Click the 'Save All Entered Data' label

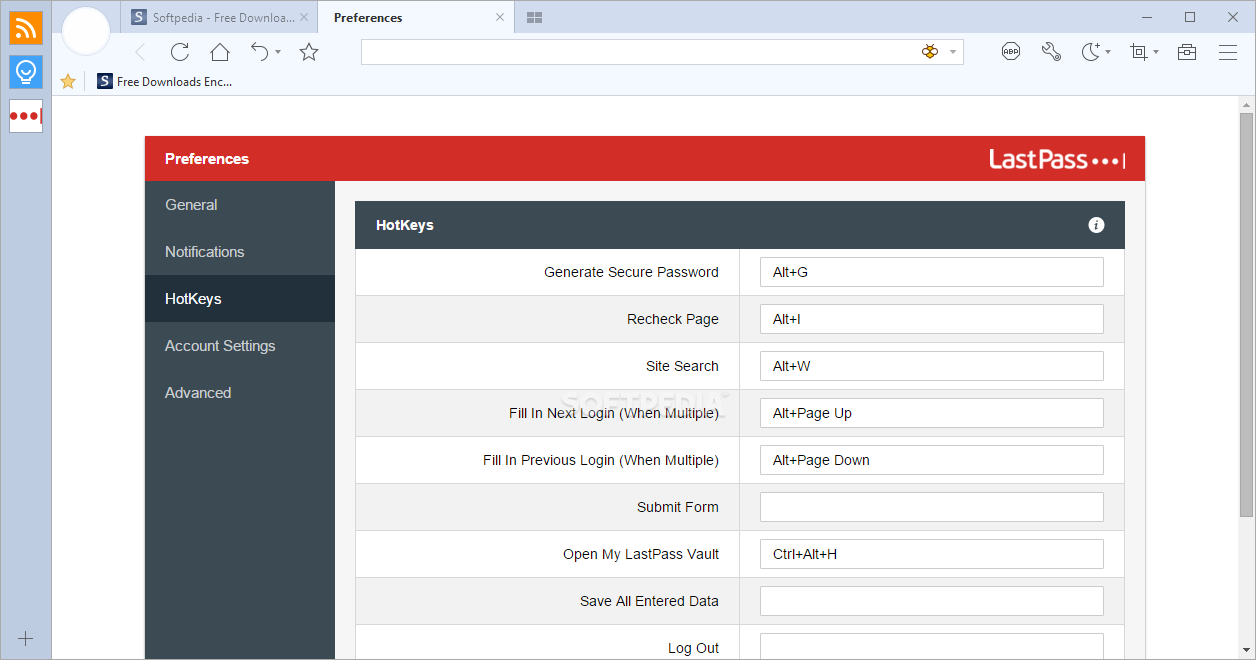click(649, 601)
